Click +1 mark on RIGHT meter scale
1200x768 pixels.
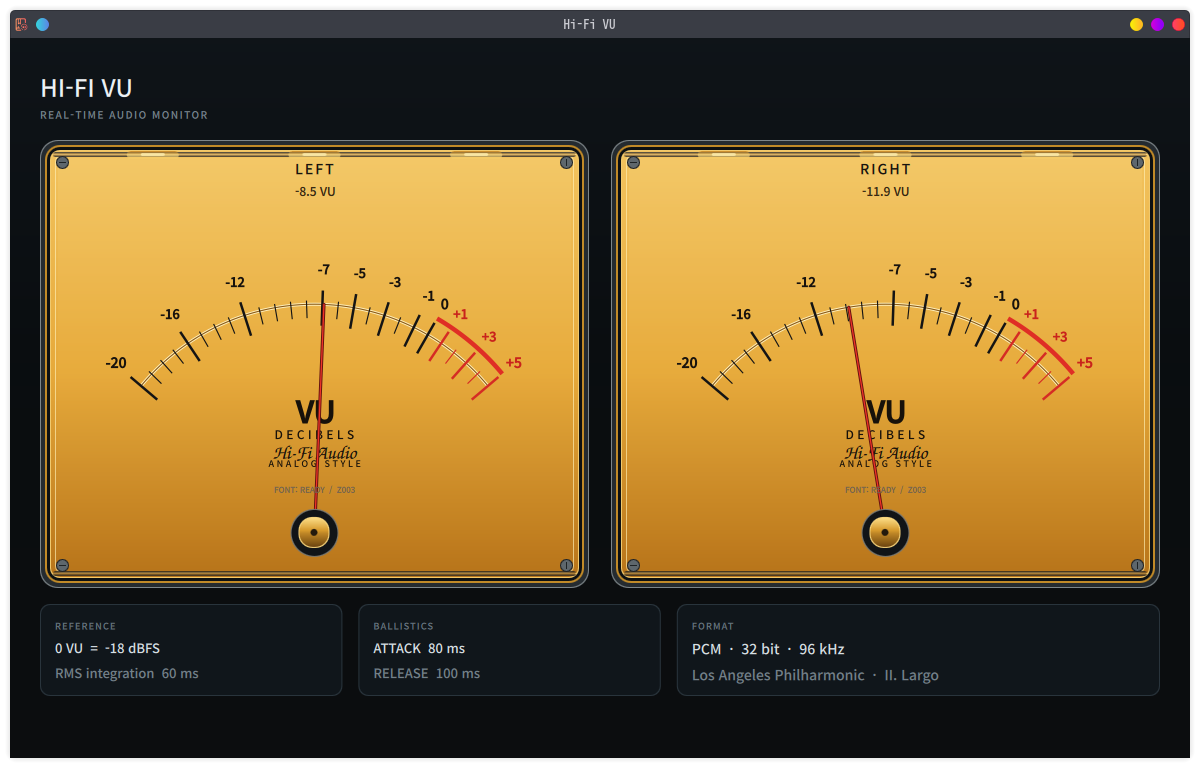coord(1031,314)
